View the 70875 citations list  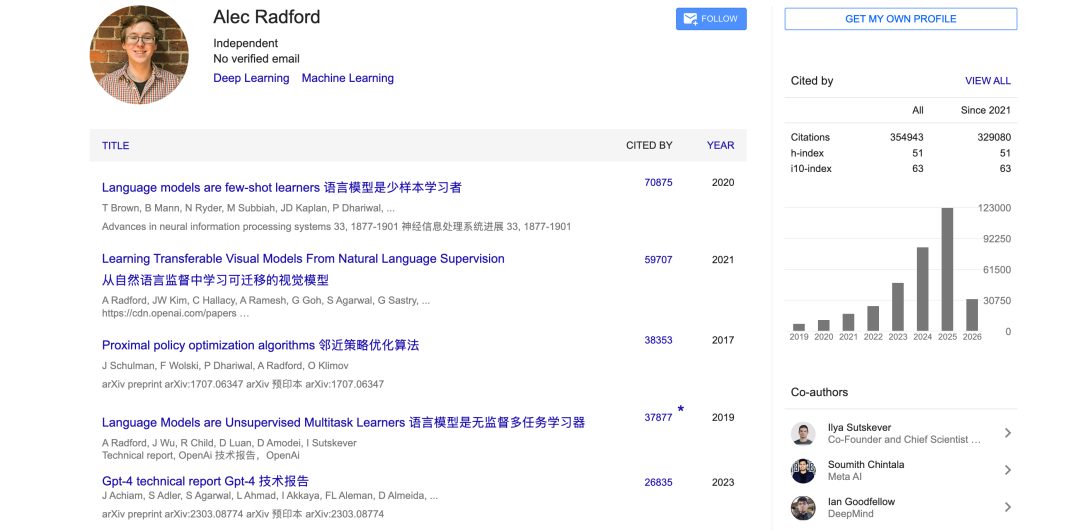(x=658, y=182)
